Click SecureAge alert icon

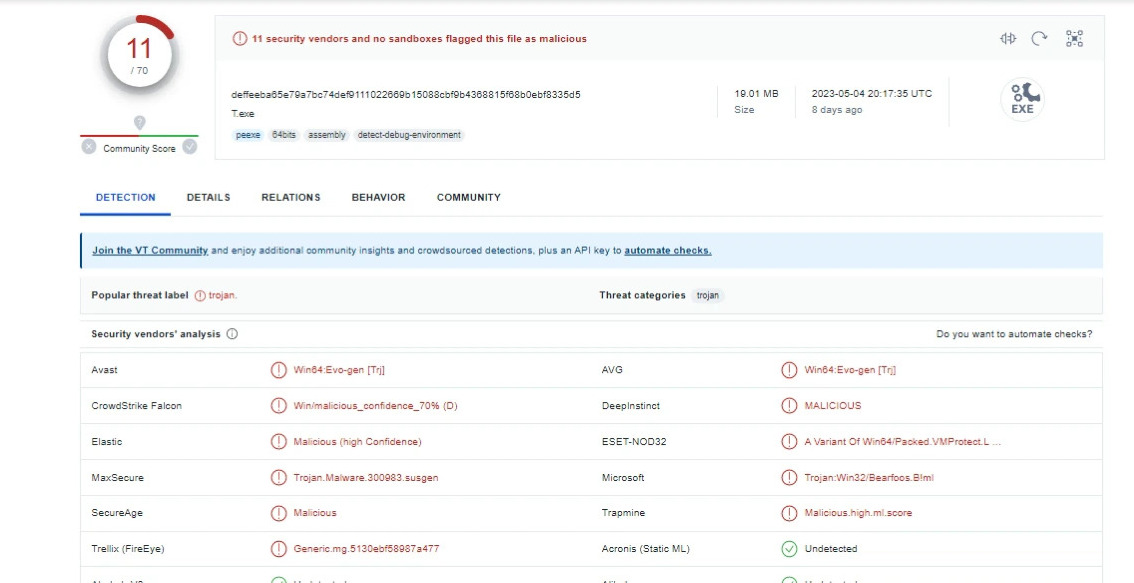pos(278,513)
